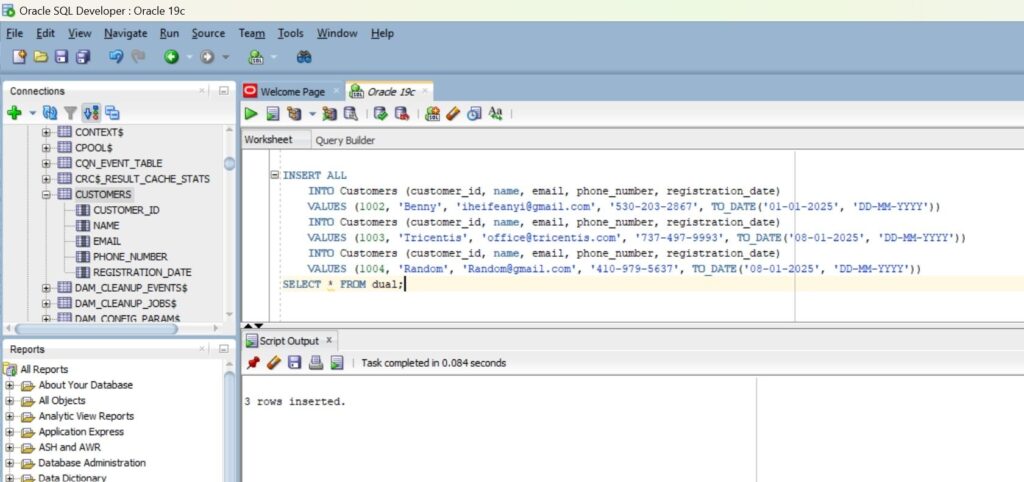This screenshot has height=482, width=1024.
Task: Open the dropdown arrow beside New Connection
Action: pyautogui.click(x=31, y=114)
